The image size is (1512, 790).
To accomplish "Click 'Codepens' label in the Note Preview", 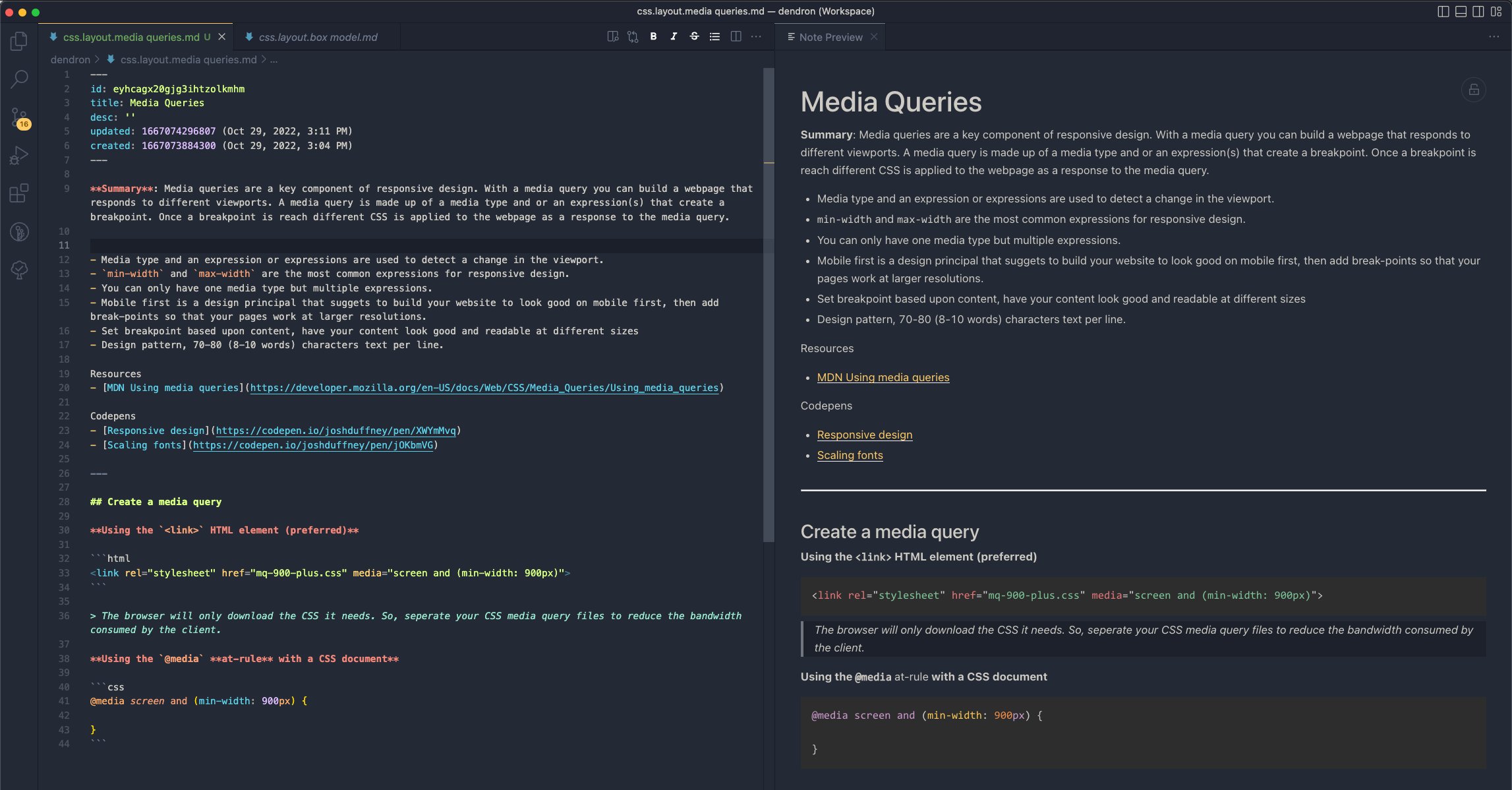I will (826, 406).
